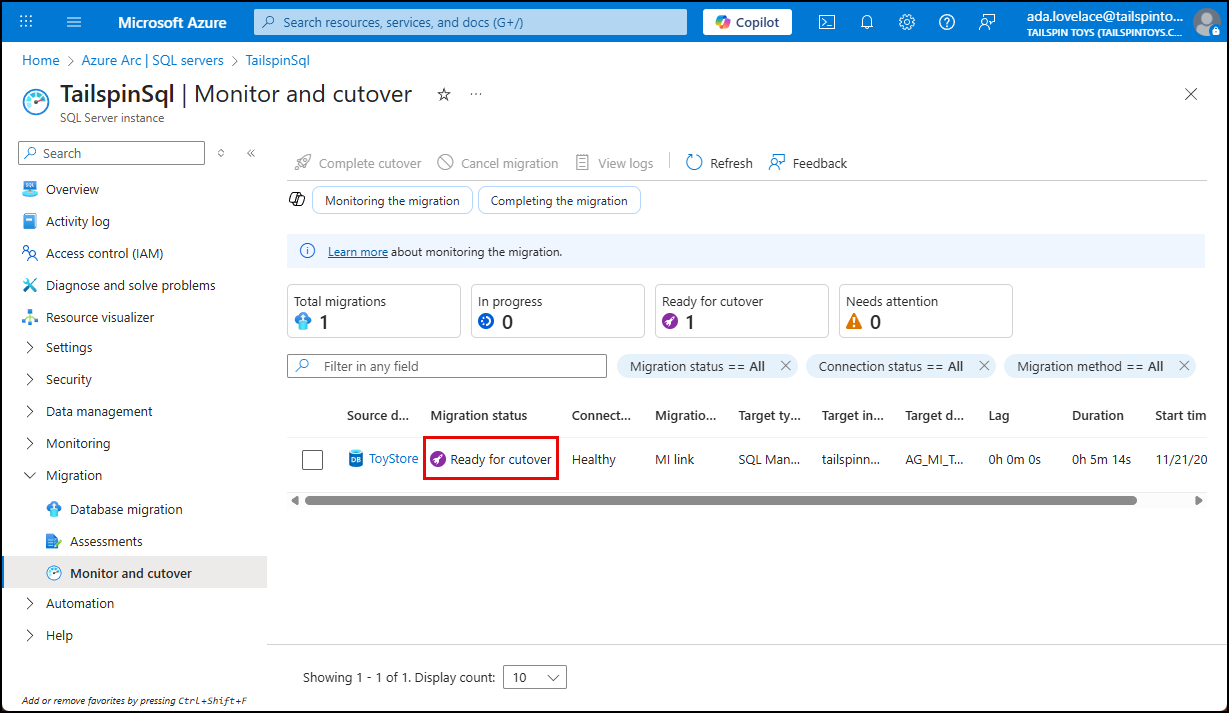Switch to the Completing the migration tab
Screen dimensions: 1229x713
(x=559, y=200)
